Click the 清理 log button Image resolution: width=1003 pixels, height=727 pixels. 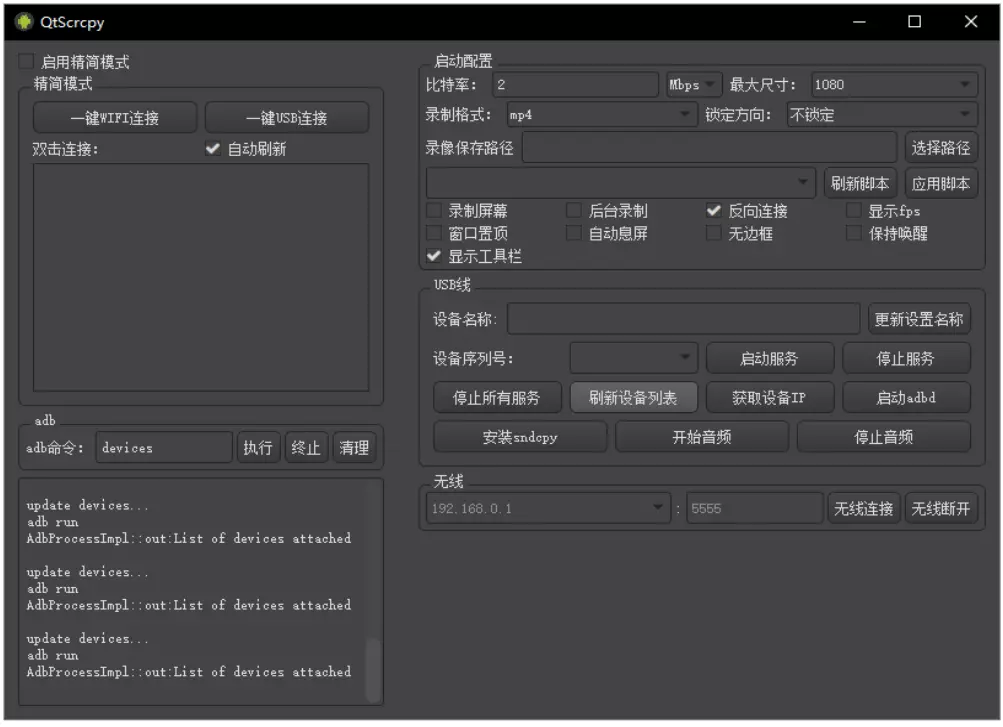point(354,447)
